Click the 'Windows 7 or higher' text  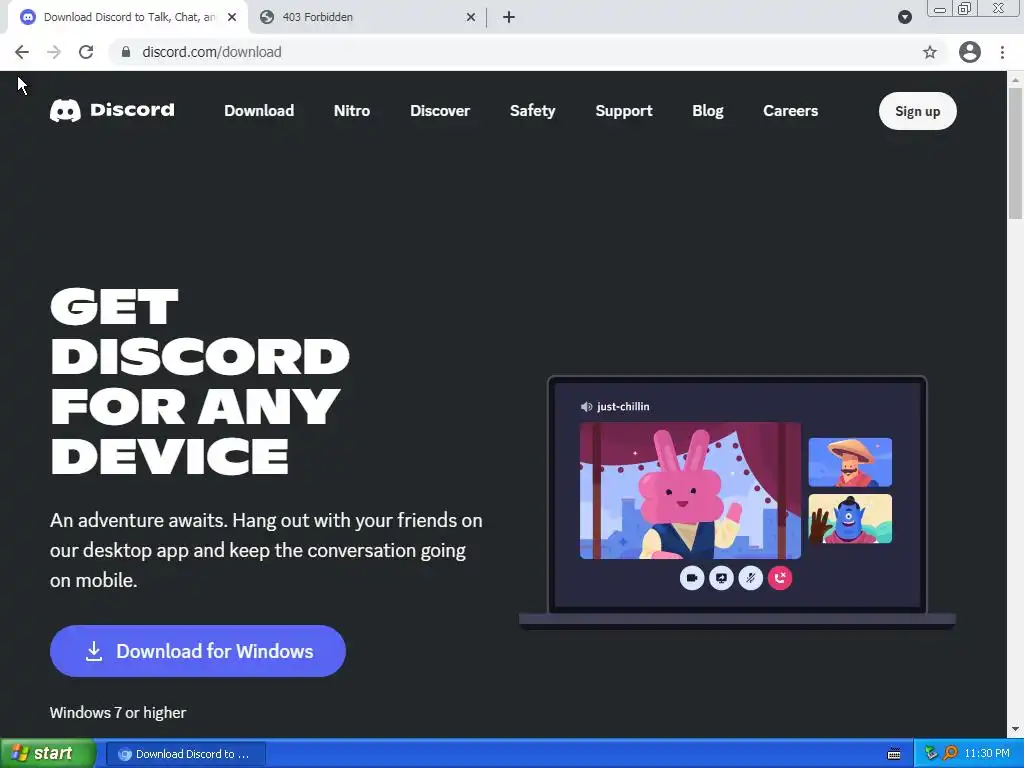118,712
